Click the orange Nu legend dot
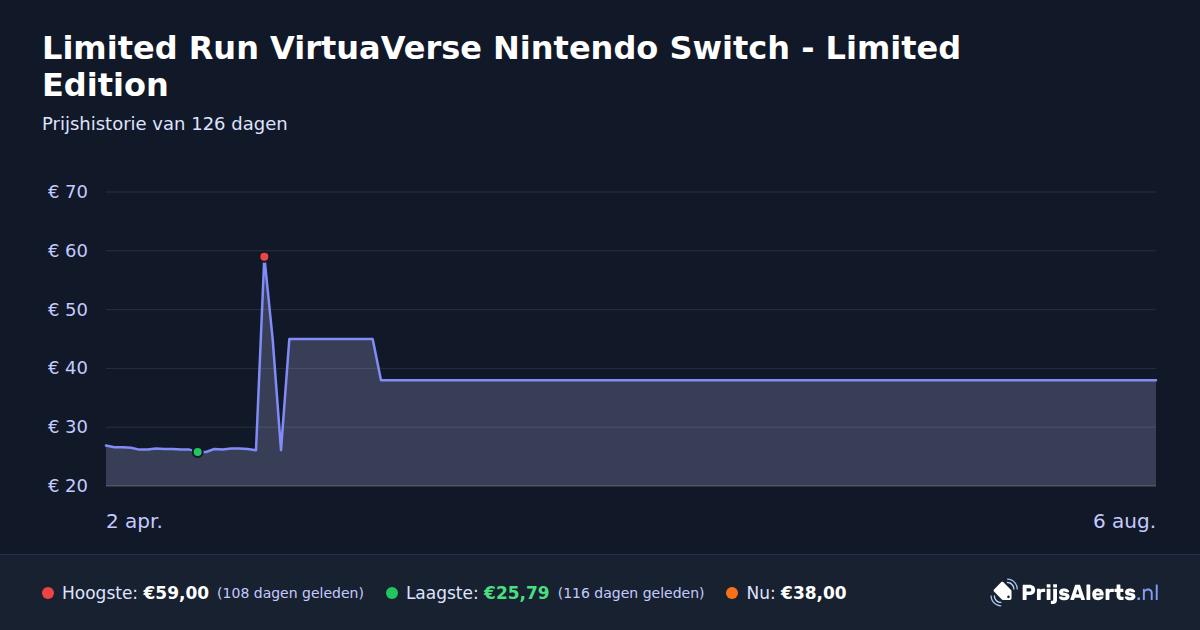Screen dimensions: 1200x630 732,593
